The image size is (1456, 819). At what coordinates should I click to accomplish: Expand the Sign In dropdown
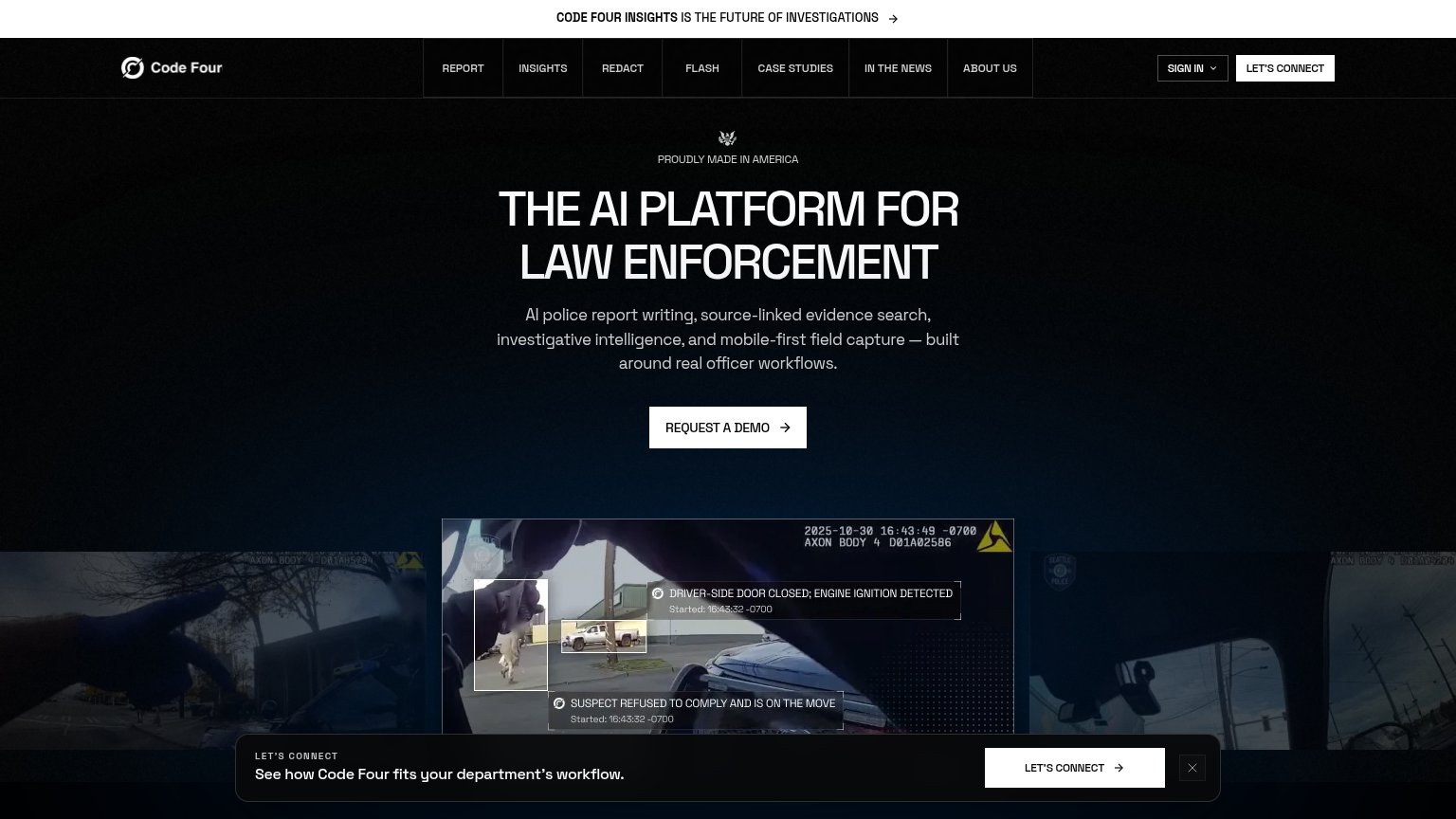[1192, 68]
